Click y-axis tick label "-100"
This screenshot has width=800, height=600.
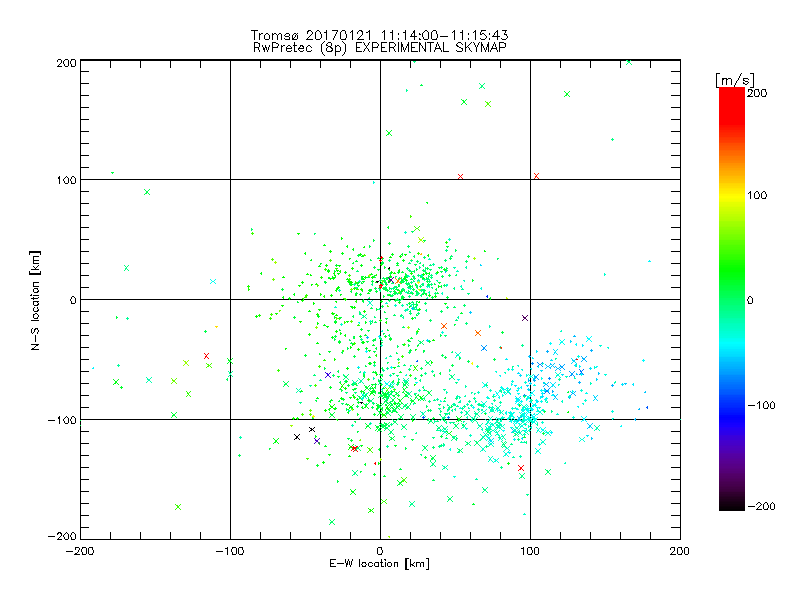[x=62, y=420]
